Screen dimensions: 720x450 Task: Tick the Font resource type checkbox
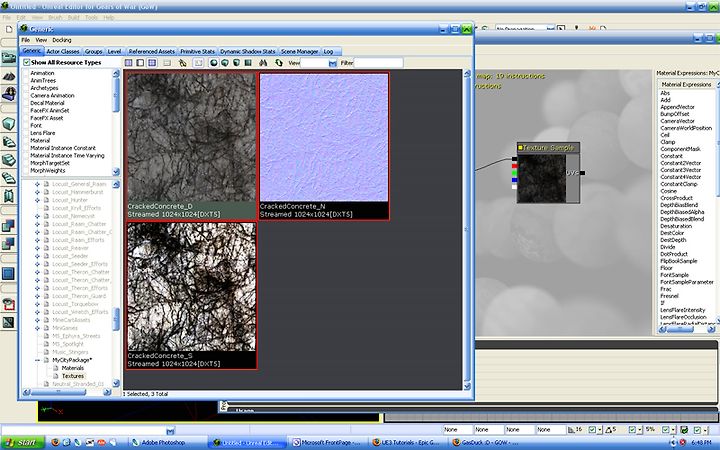coord(26,125)
